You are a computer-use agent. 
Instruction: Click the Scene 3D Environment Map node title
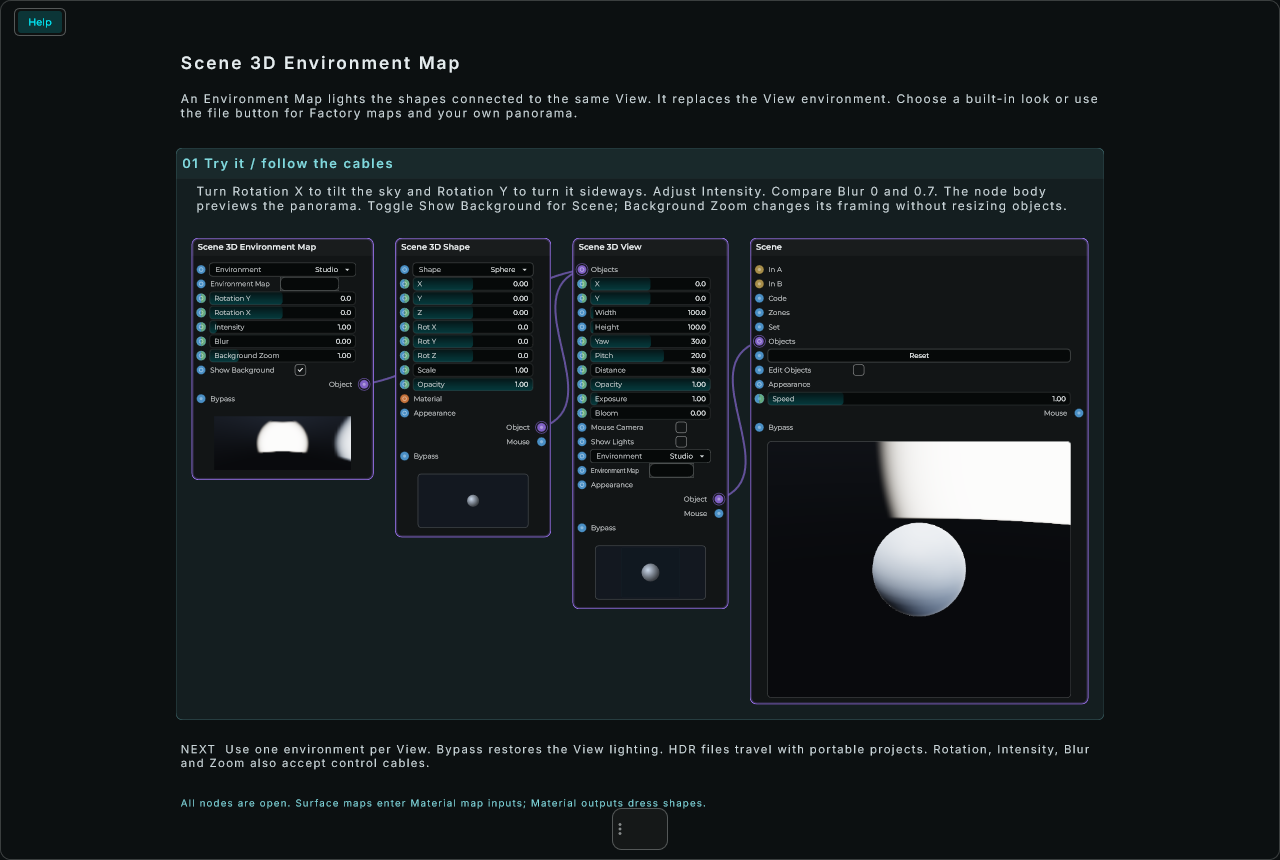257,247
